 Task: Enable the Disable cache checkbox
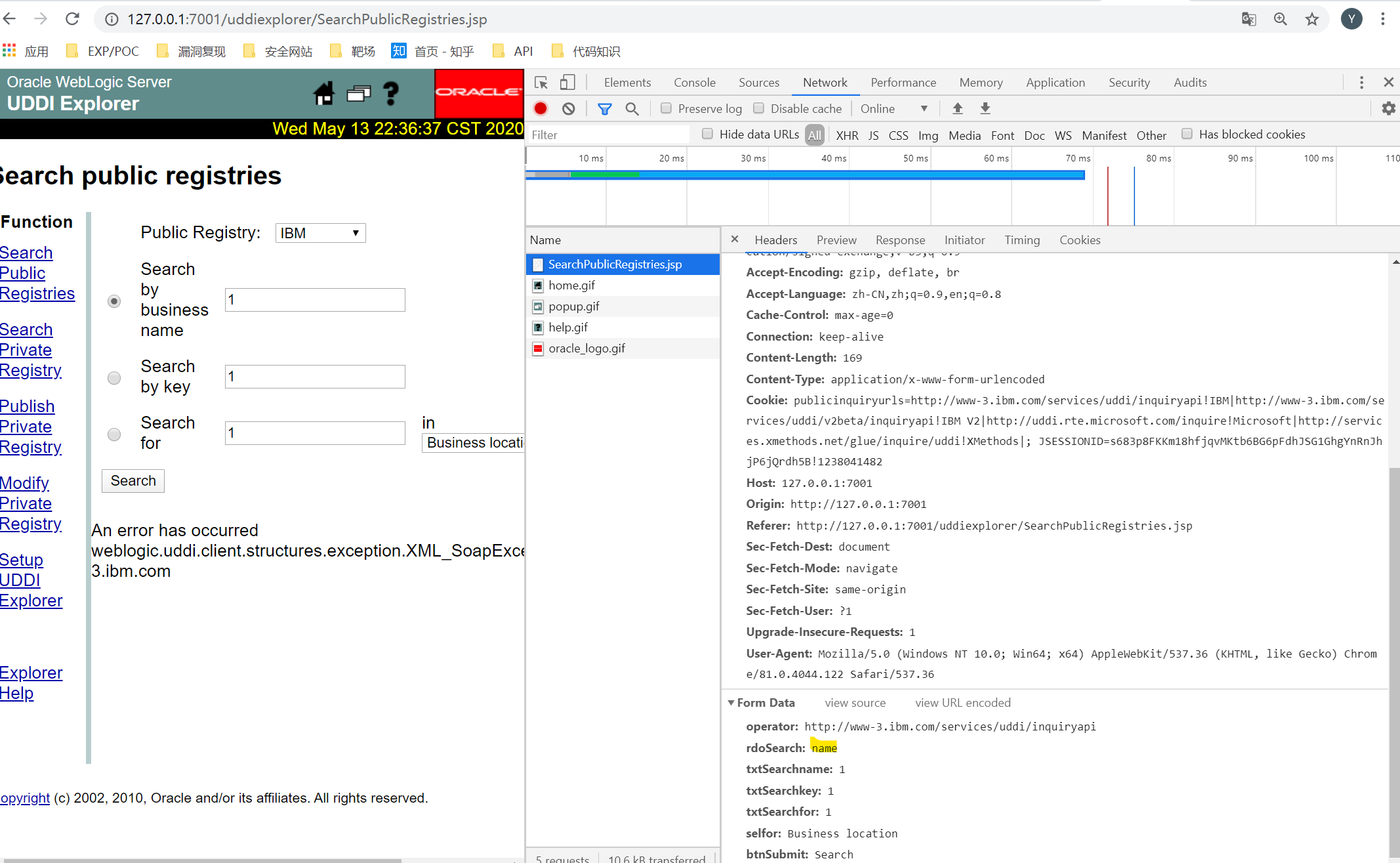click(758, 108)
